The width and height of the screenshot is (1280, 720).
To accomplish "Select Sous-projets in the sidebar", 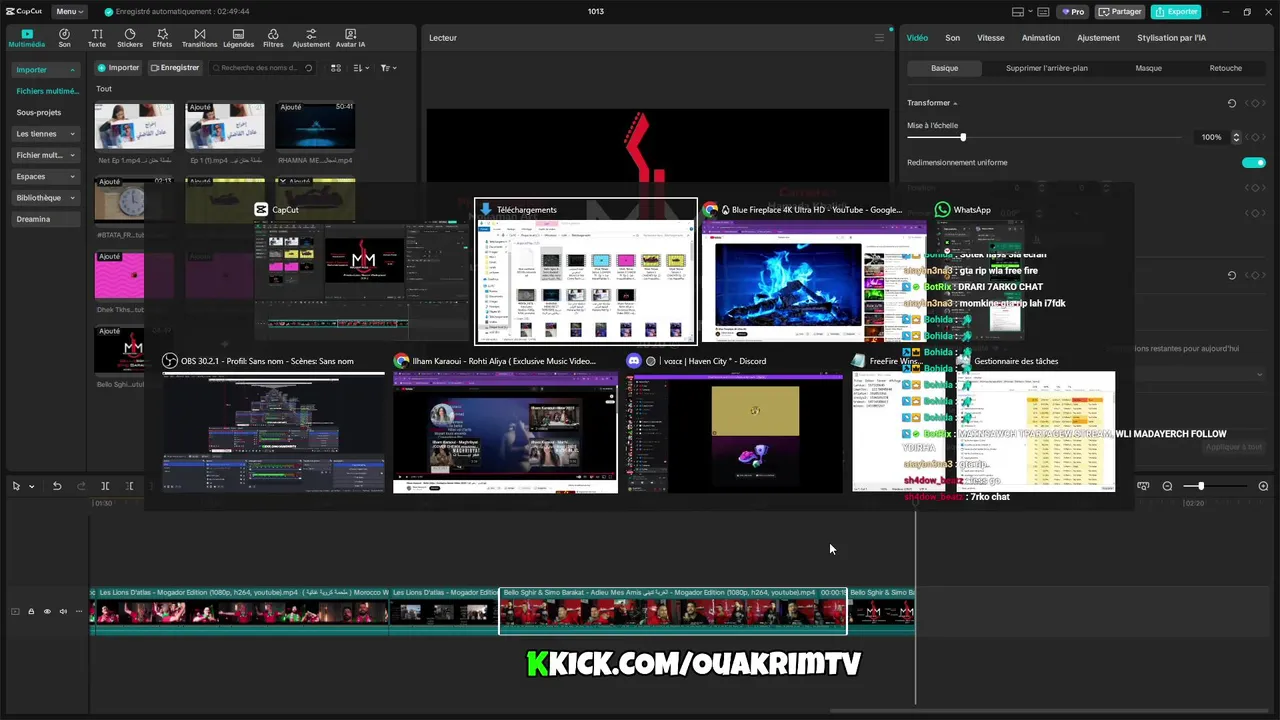I will point(39,112).
